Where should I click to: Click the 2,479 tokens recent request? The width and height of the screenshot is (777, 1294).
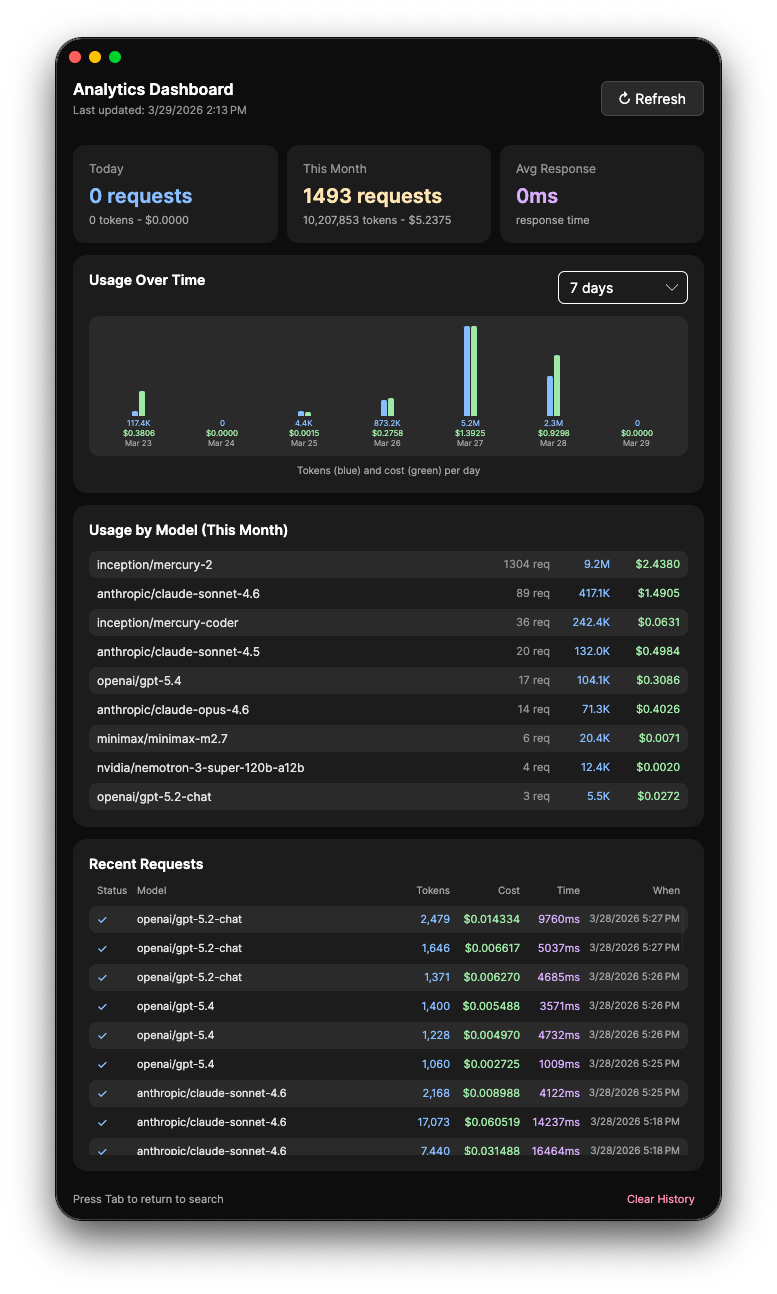(x=435, y=919)
